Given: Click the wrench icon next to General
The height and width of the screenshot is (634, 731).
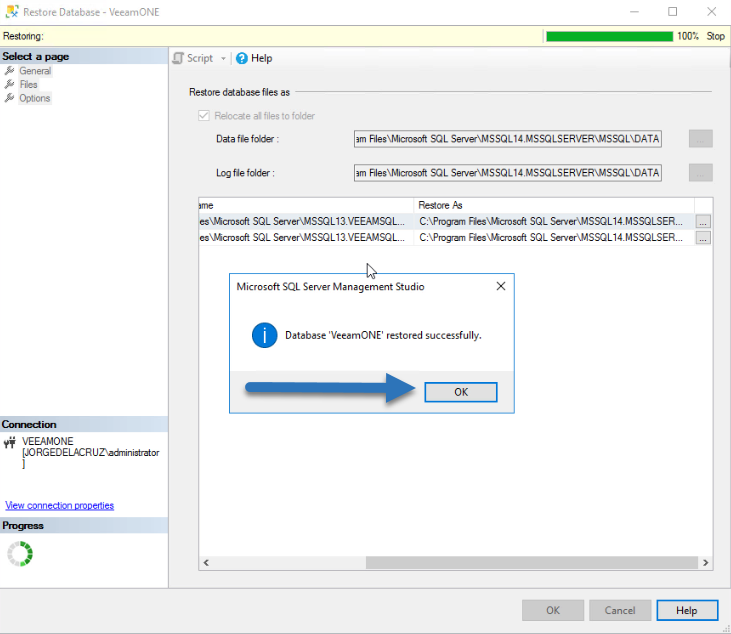Looking at the screenshot, I should (x=9, y=71).
